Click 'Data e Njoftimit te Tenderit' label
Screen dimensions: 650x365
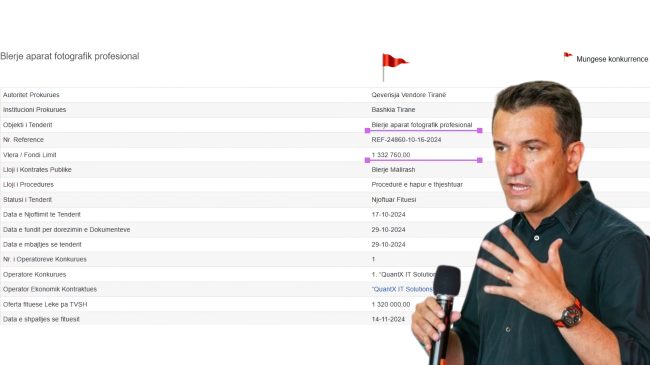pyautogui.click(x=42, y=214)
